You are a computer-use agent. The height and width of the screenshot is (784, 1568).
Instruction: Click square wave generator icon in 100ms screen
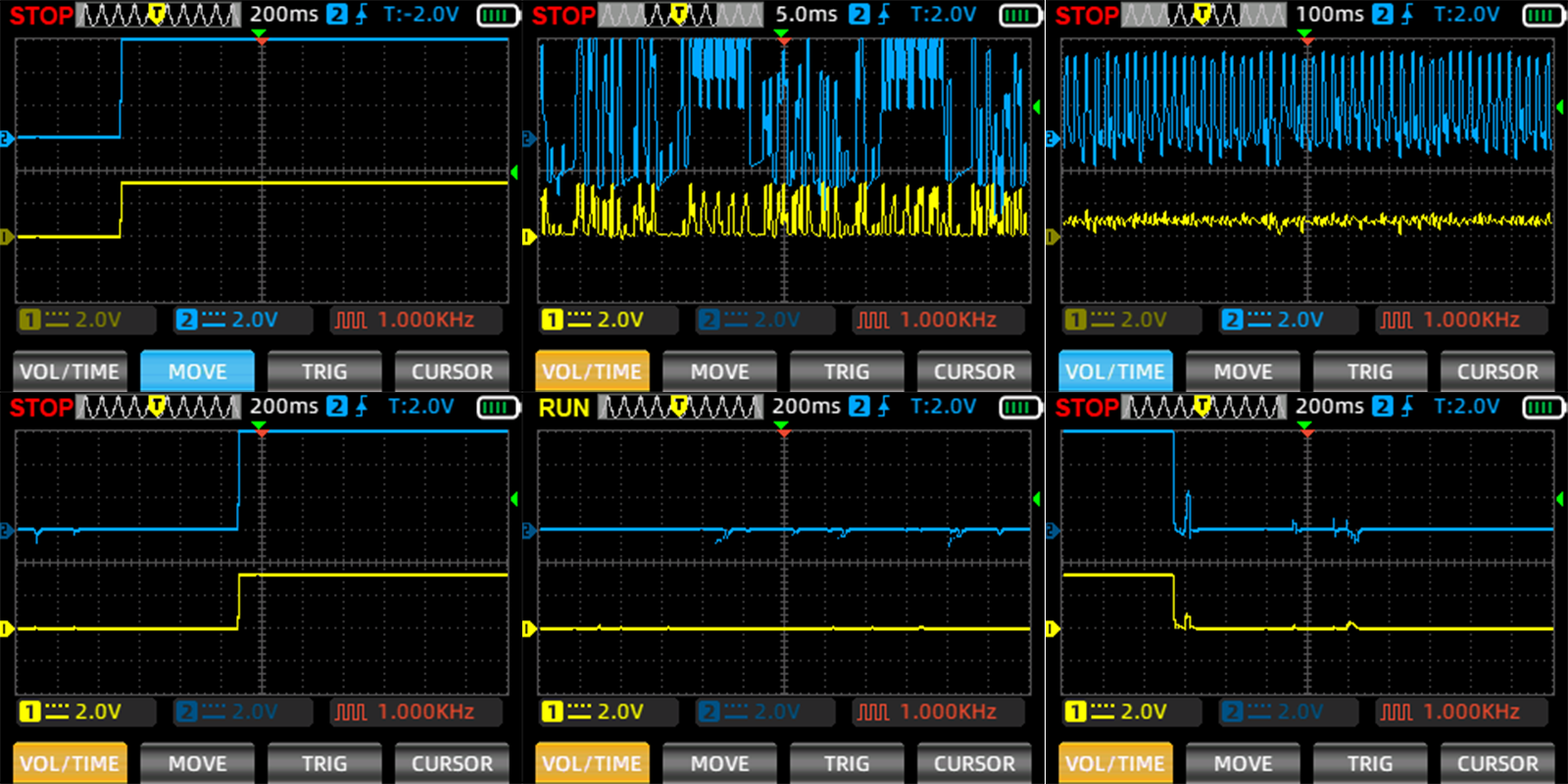point(1396,319)
